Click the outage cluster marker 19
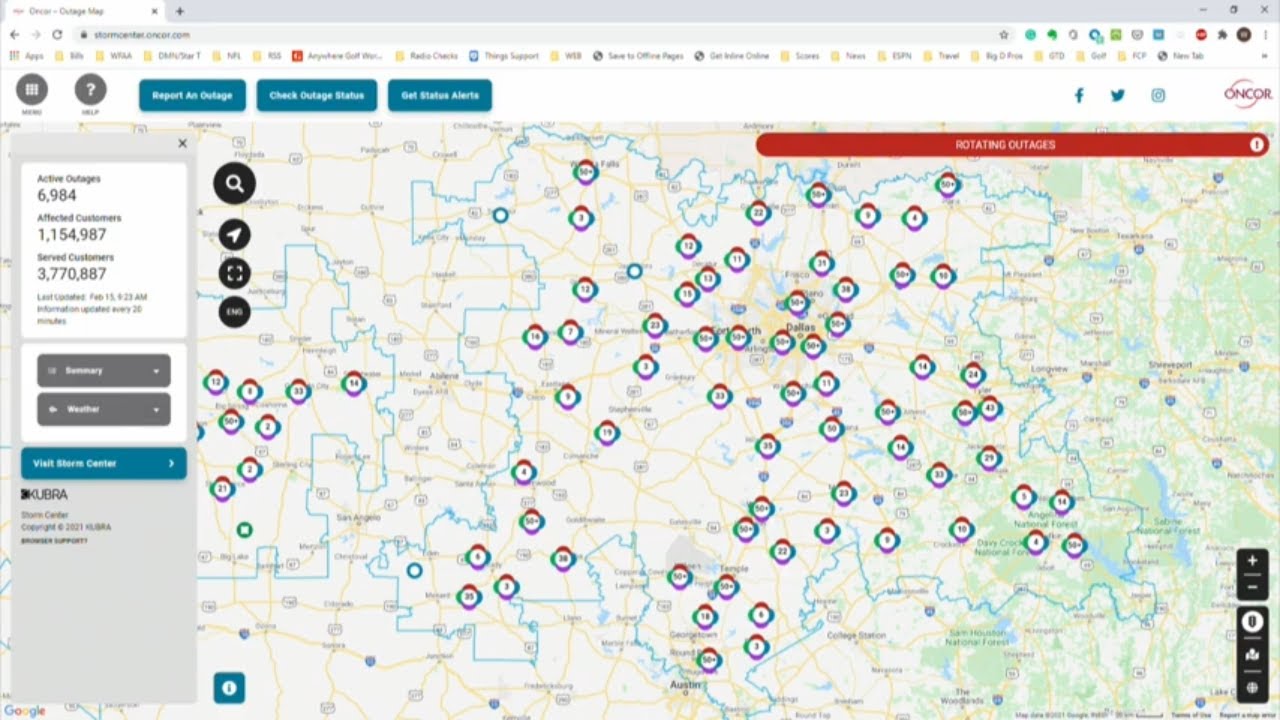This screenshot has width=1280, height=720. [x=606, y=433]
